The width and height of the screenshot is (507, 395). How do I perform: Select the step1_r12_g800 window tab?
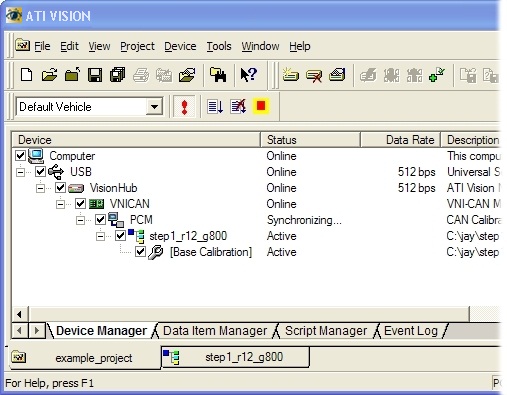[235, 357]
